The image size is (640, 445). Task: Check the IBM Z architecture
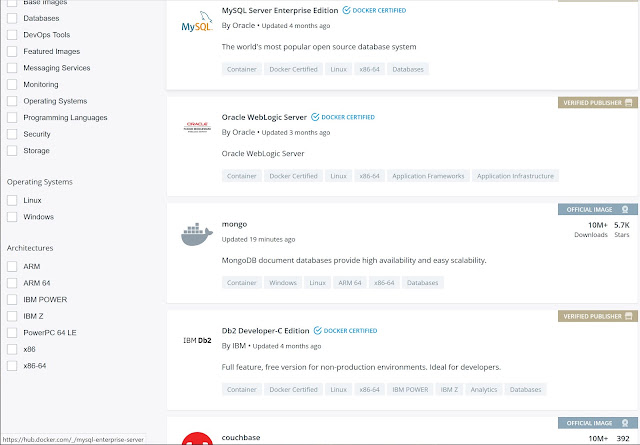coord(12,316)
